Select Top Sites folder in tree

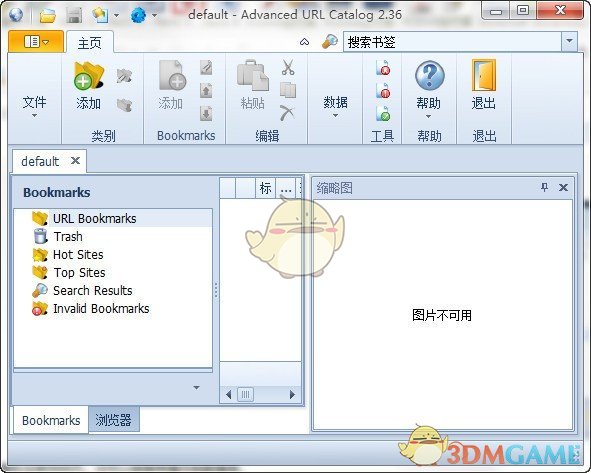[x=80, y=273]
